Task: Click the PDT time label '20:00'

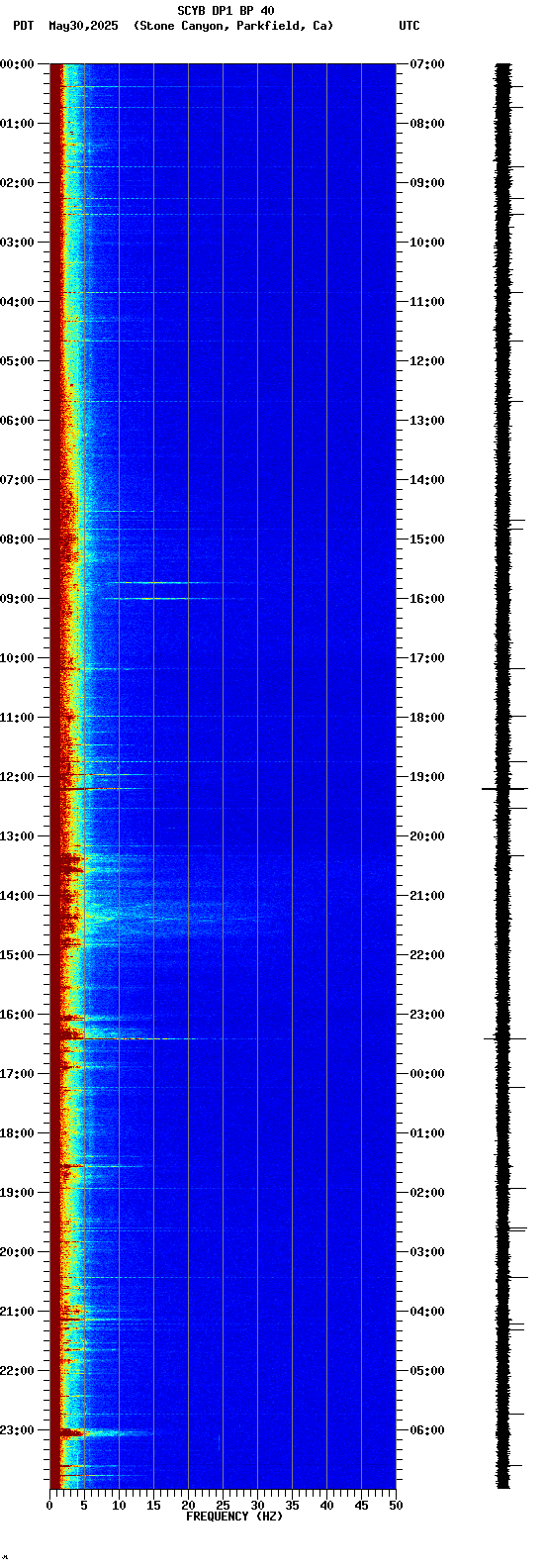Action: tap(17, 1252)
